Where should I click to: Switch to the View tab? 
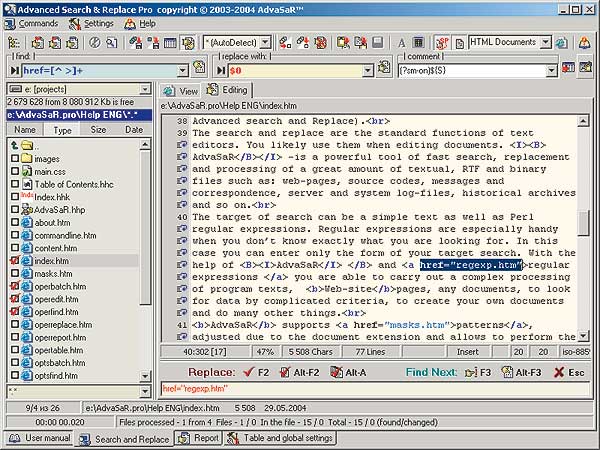pyautogui.click(x=180, y=91)
